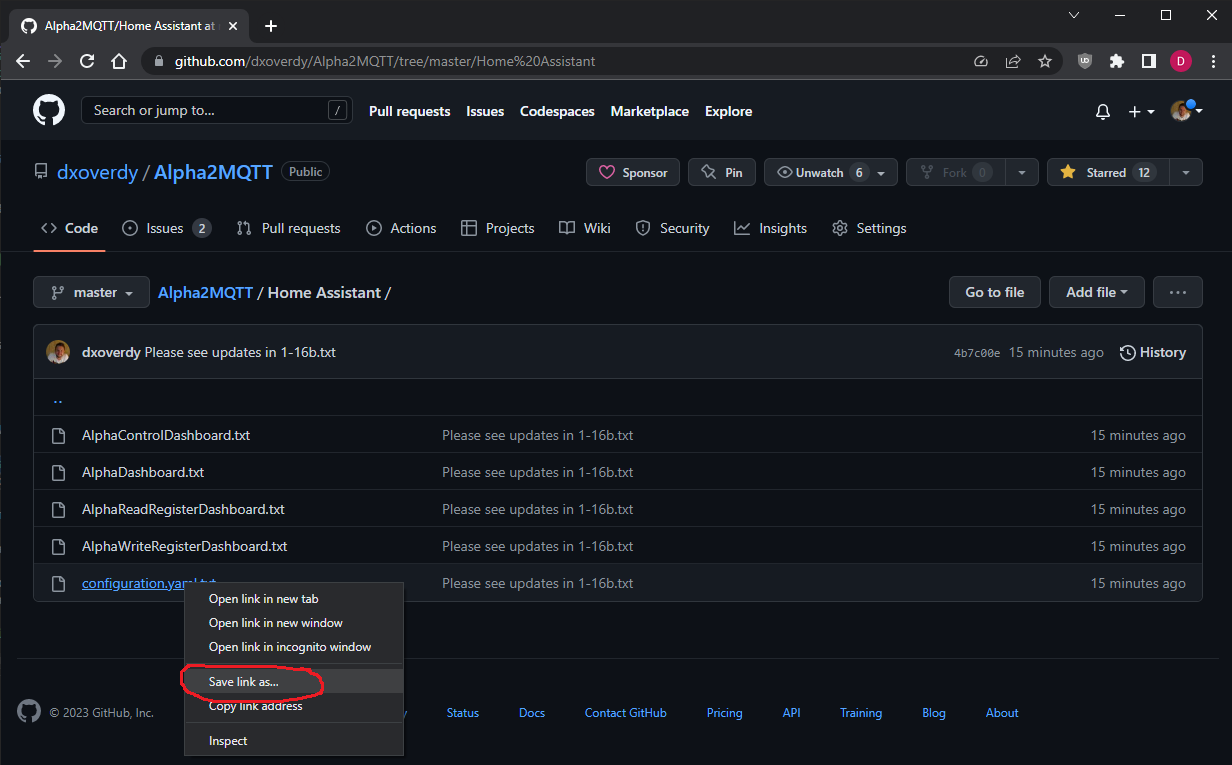Bookmark this page with the star icon
The width and height of the screenshot is (1232, 765).
pos(1045,61)
